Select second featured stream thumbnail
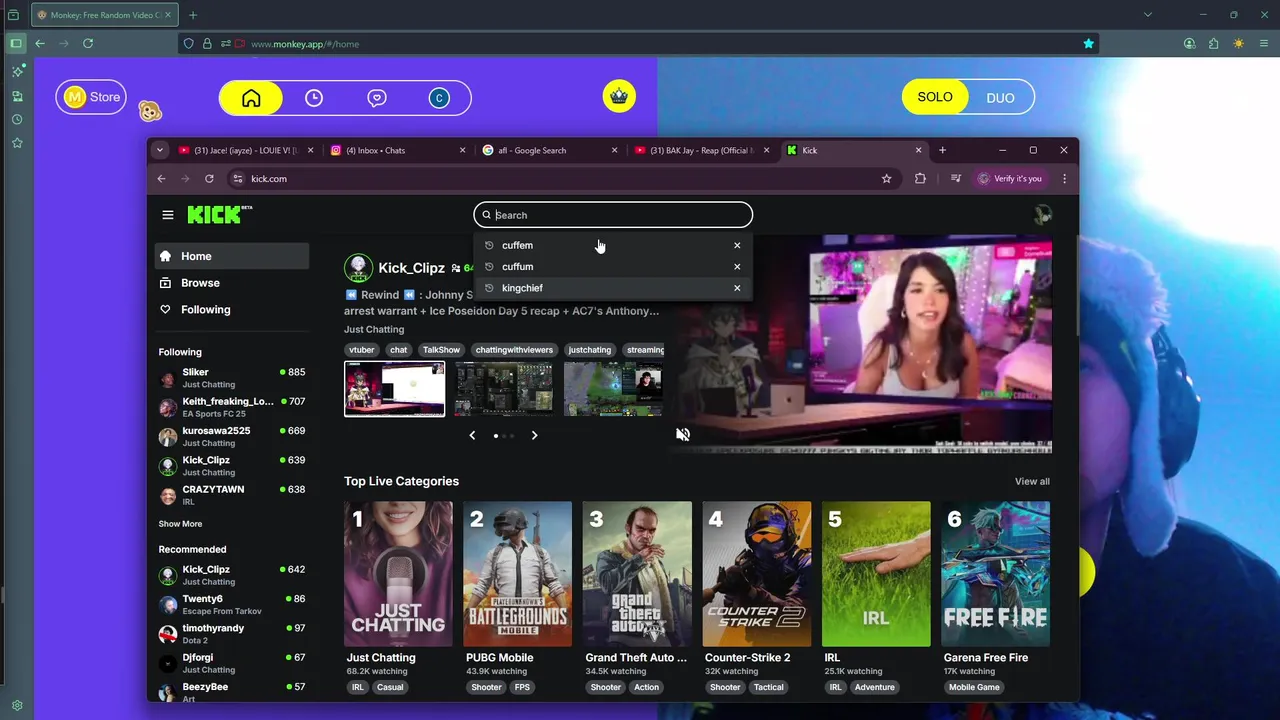The image size is (1280, 720). click(503, 389)
